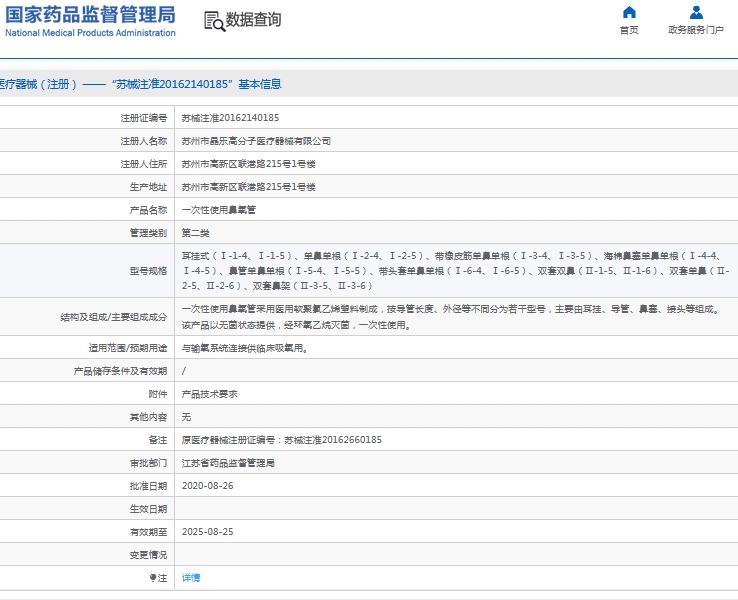The width and height of the screenshot is (738, 600).
Task: Select expiry date 2025-08-25
Action: click(x=208, y=532)
